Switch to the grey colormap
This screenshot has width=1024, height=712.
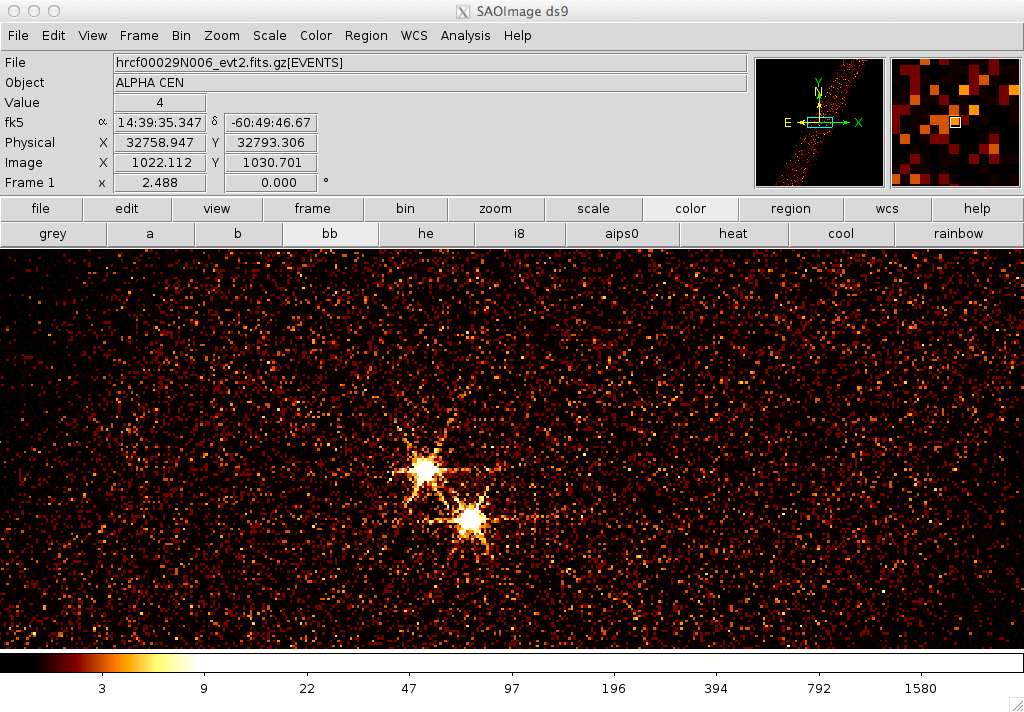point(53,234)
